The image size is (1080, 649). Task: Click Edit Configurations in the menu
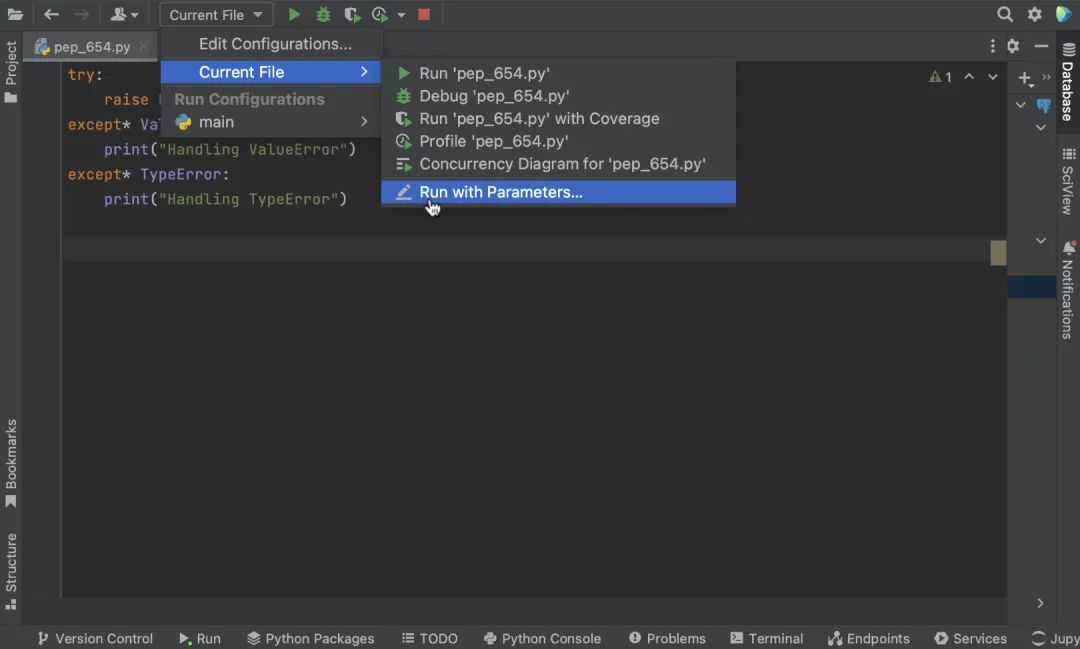click(x=276, y=44)
